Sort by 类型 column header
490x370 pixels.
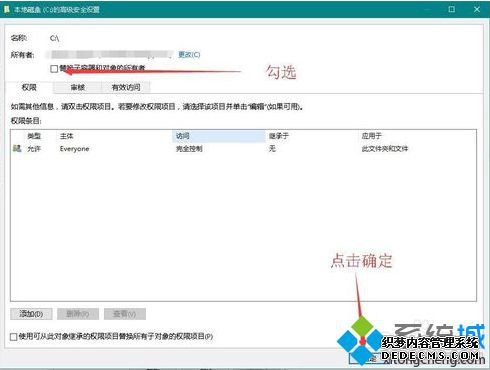[34, 136]
